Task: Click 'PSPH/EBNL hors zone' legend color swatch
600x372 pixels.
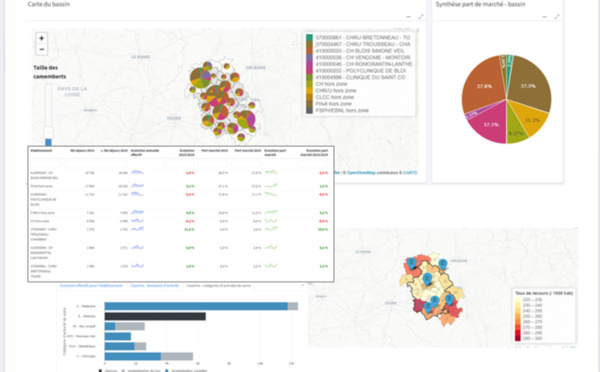Action: (309, 110)
